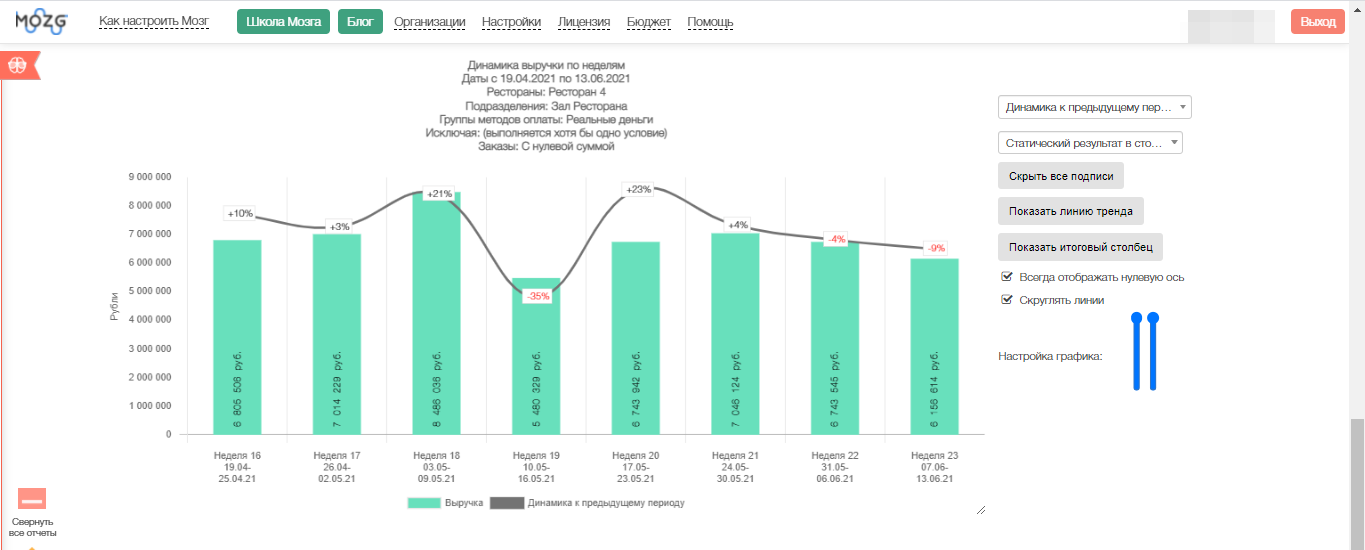Click the Как настроить Мозг link

pos(153,22)
